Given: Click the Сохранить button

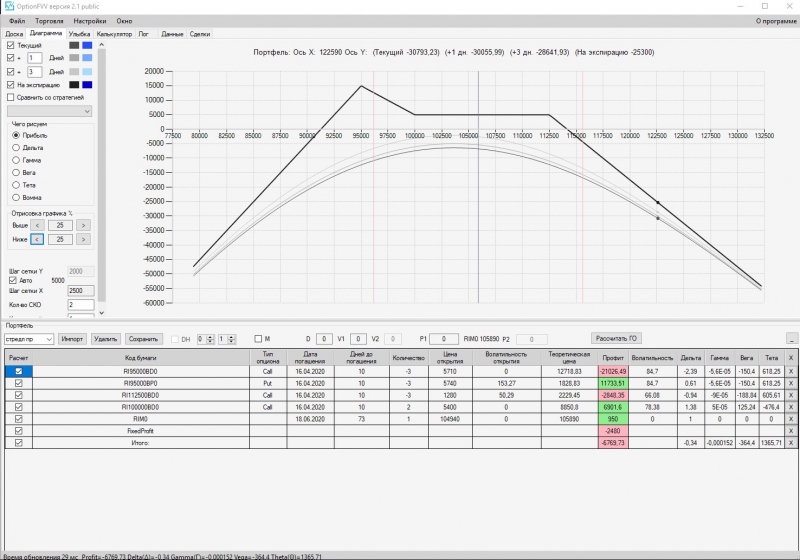Looking at the screenshot, I should tap(143, 339).
